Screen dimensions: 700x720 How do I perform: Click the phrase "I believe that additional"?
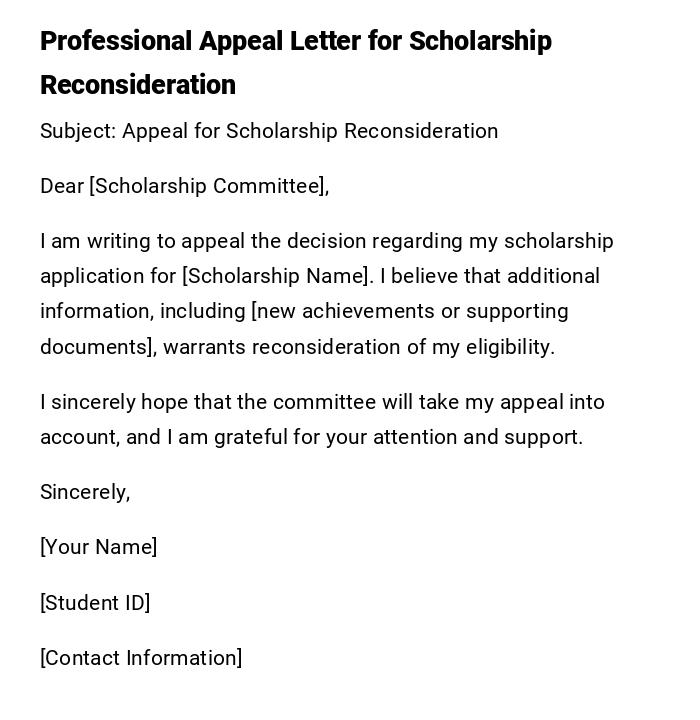pos(490,276)
